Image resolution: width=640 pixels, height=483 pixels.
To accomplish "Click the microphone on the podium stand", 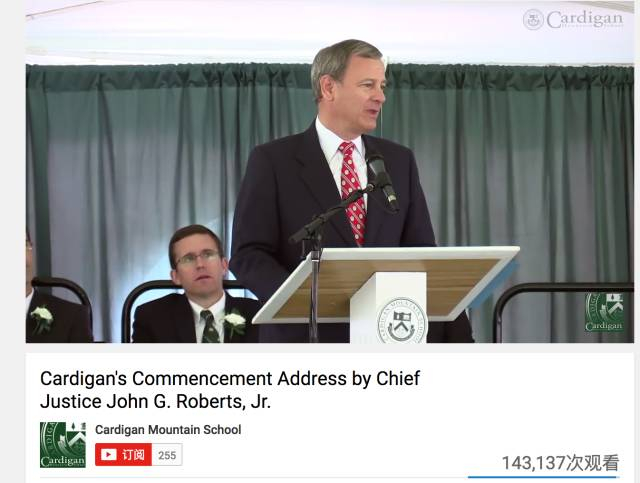I will pos(382,180).
